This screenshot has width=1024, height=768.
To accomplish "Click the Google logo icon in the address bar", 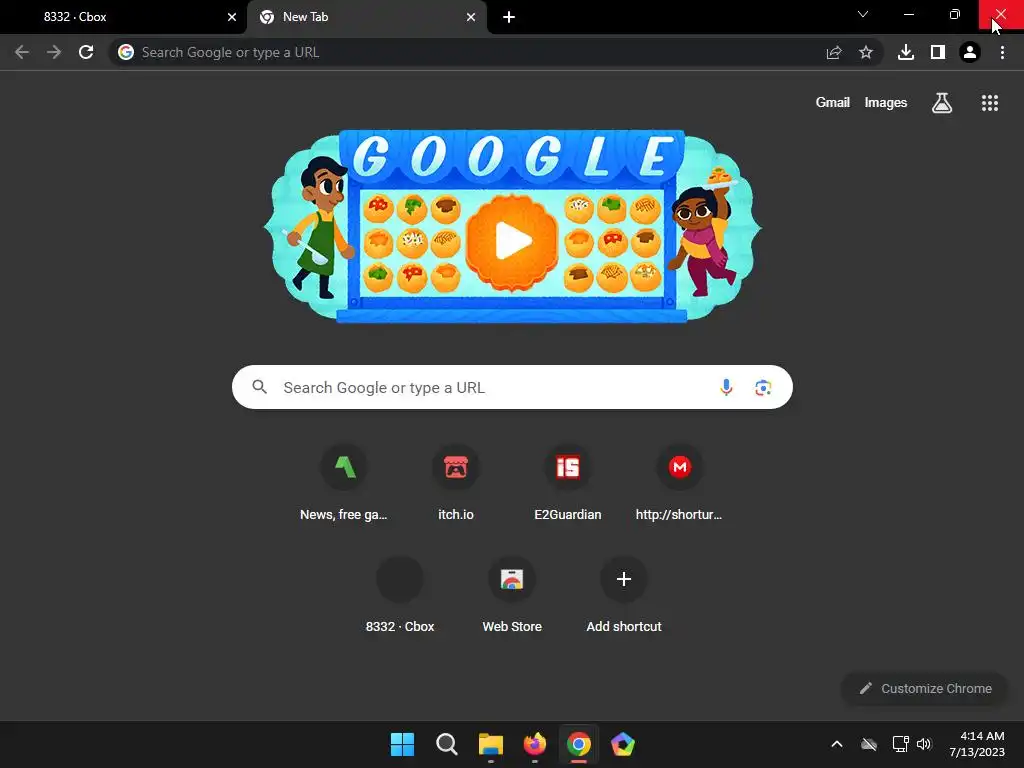I will (x=126, y=52).
